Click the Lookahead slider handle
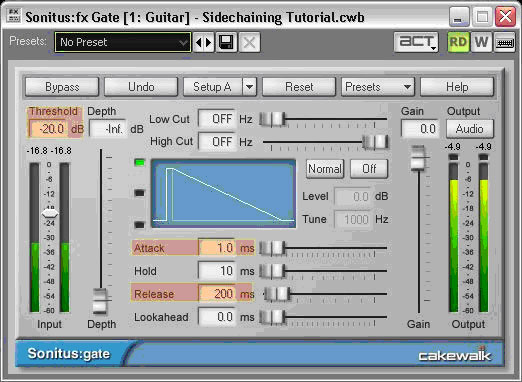 click(x=272, y=317)
